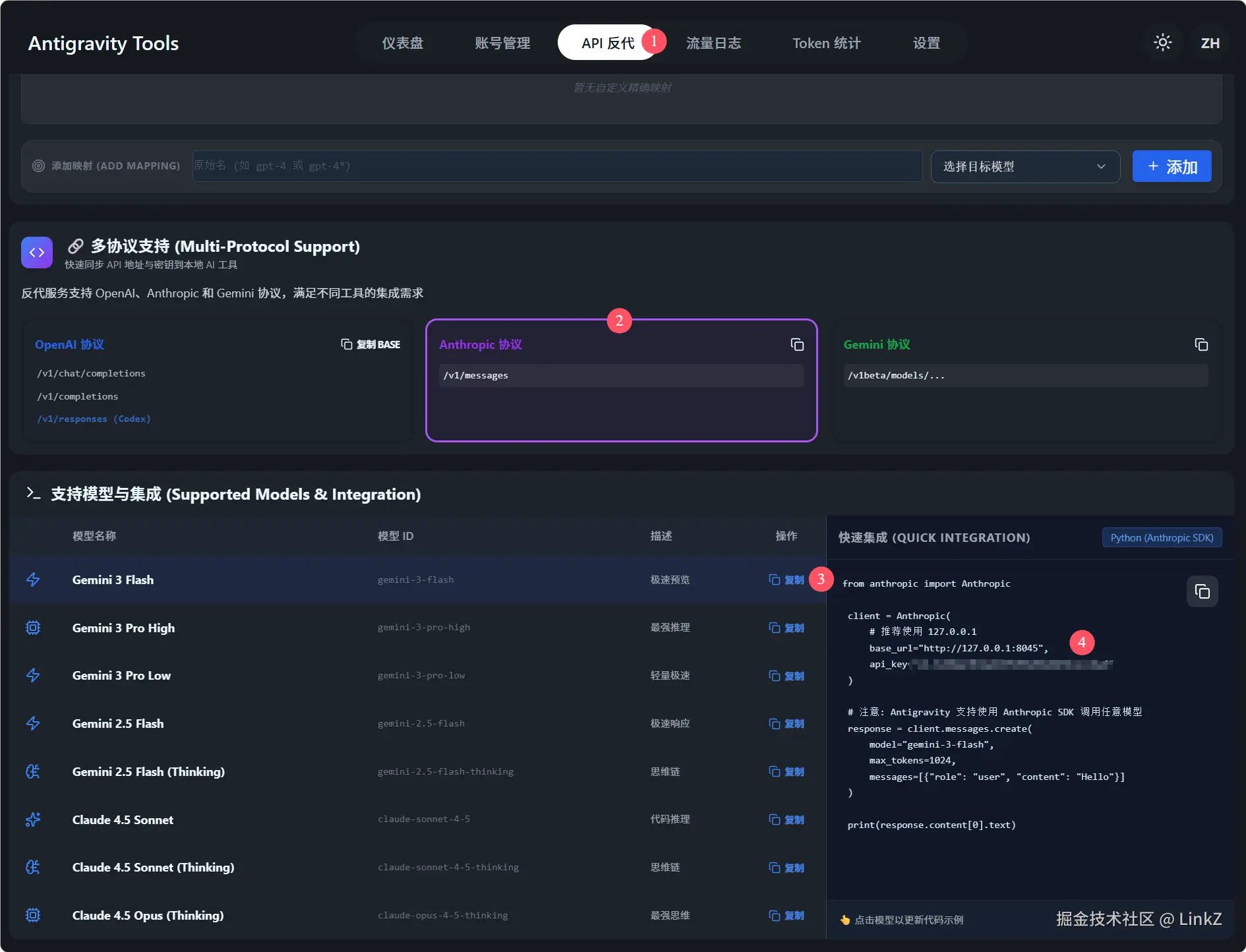Click the /v1/completions endpoint
This screenshot has width=1246, height=952.
78,396
